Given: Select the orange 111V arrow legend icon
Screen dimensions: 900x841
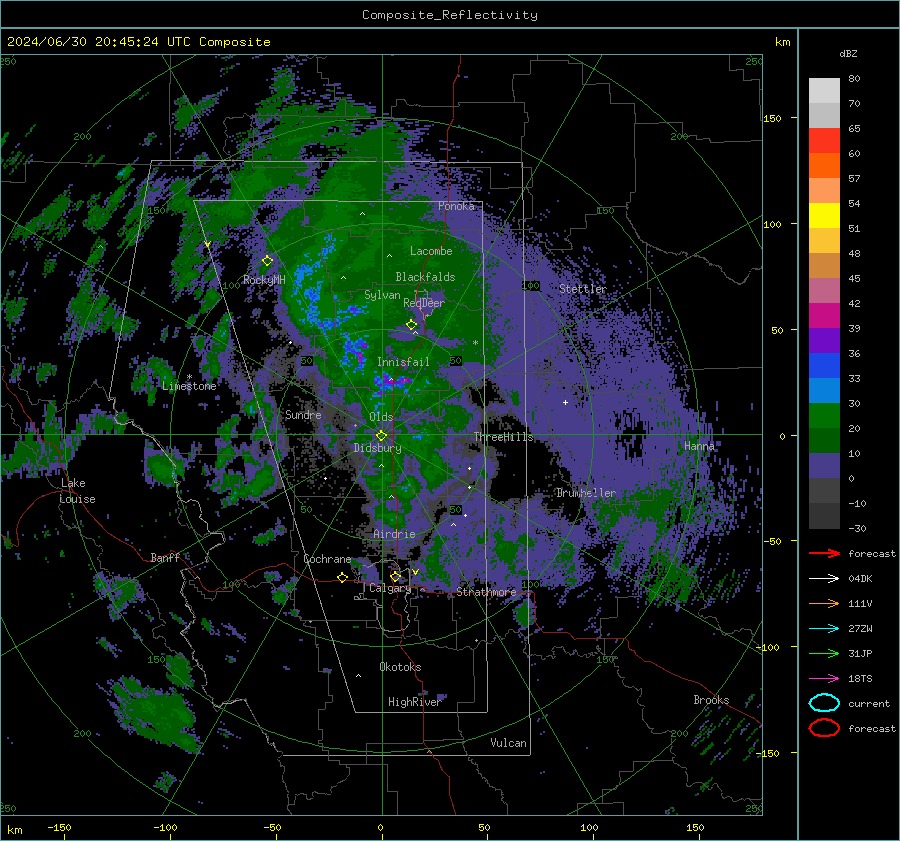Looking at the screenshot, I should click(824, 603).
